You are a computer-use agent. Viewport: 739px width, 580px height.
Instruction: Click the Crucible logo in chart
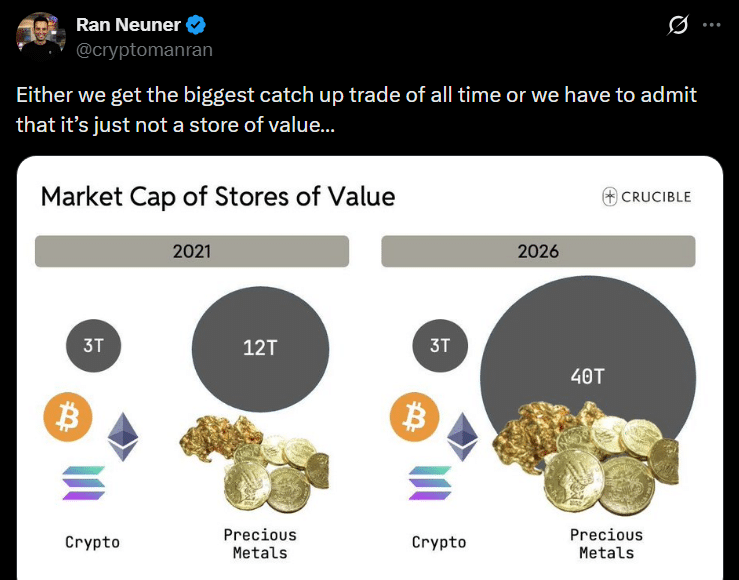click(x=646, y=197)
